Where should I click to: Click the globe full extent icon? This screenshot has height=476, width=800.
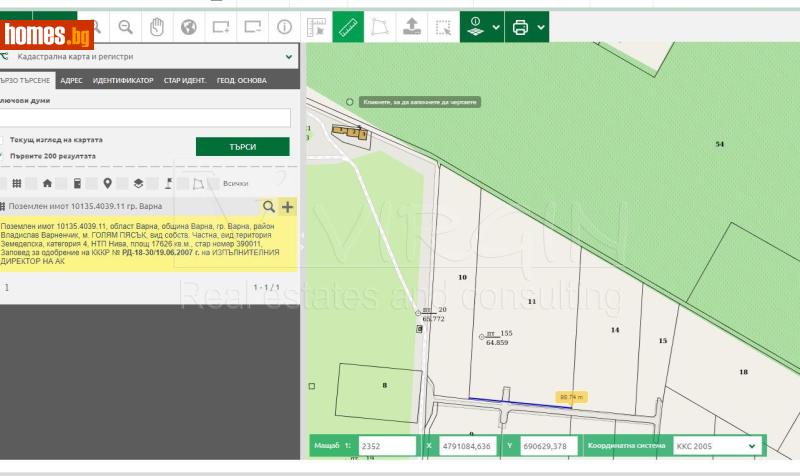pyautogui.click(x=189, y=27)
